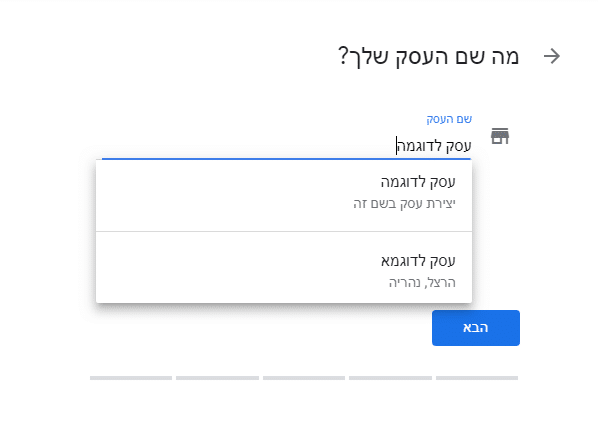Viewport: 598px width, 436px height.
Task: Click divider line between the two suggestions
Action: (x=284, y=231)
